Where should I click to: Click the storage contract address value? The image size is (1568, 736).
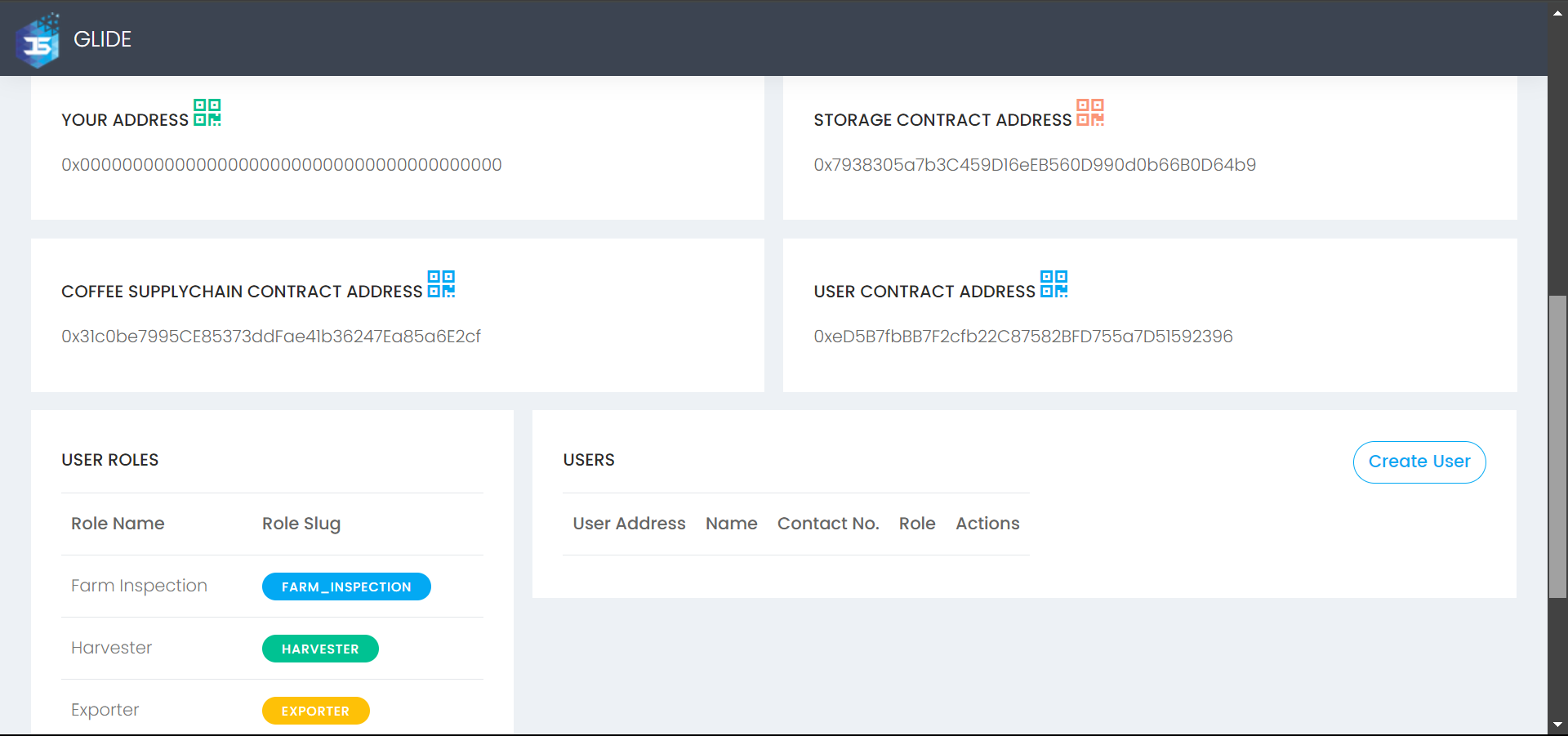tap(1034, 165)
